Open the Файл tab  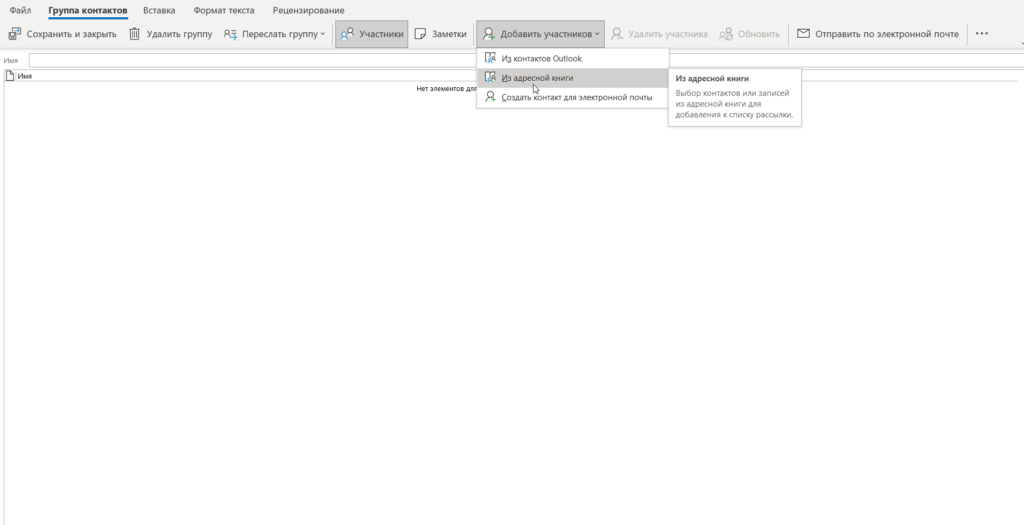(20, 10)
